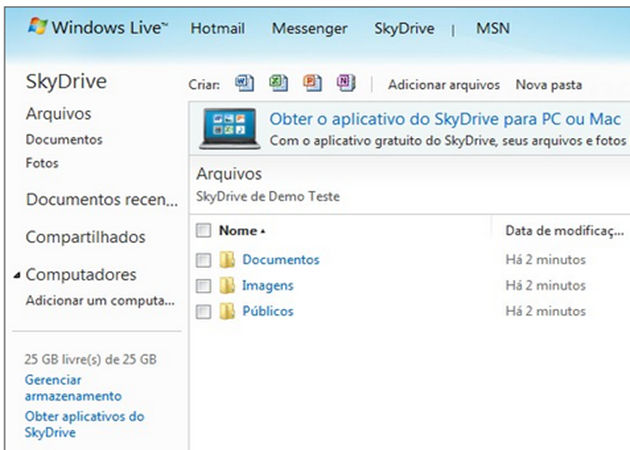Open Hotmail from the top navigation
Screen dimensions: 630x450
[219, 29]
